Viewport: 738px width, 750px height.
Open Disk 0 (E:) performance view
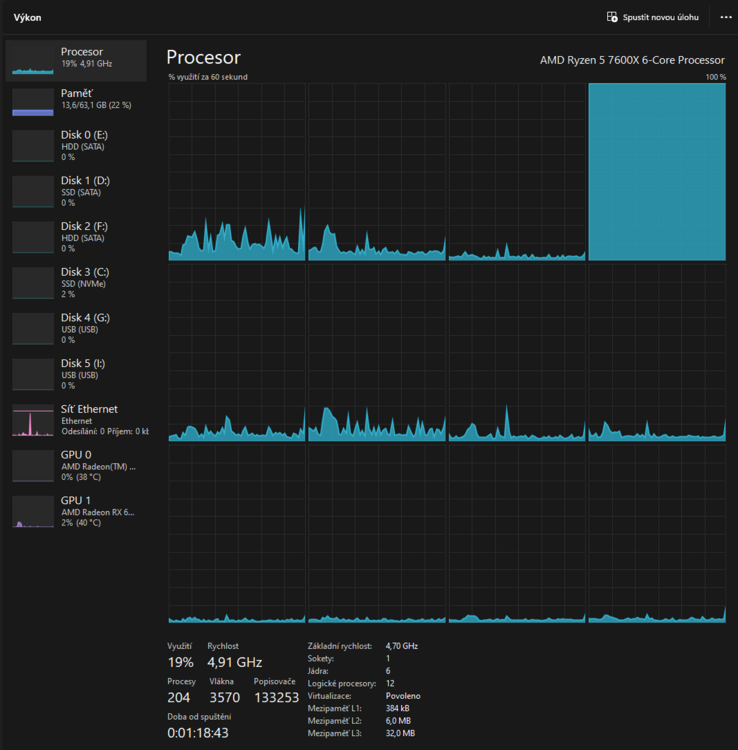pyautogui.click(x=76, y=146)
